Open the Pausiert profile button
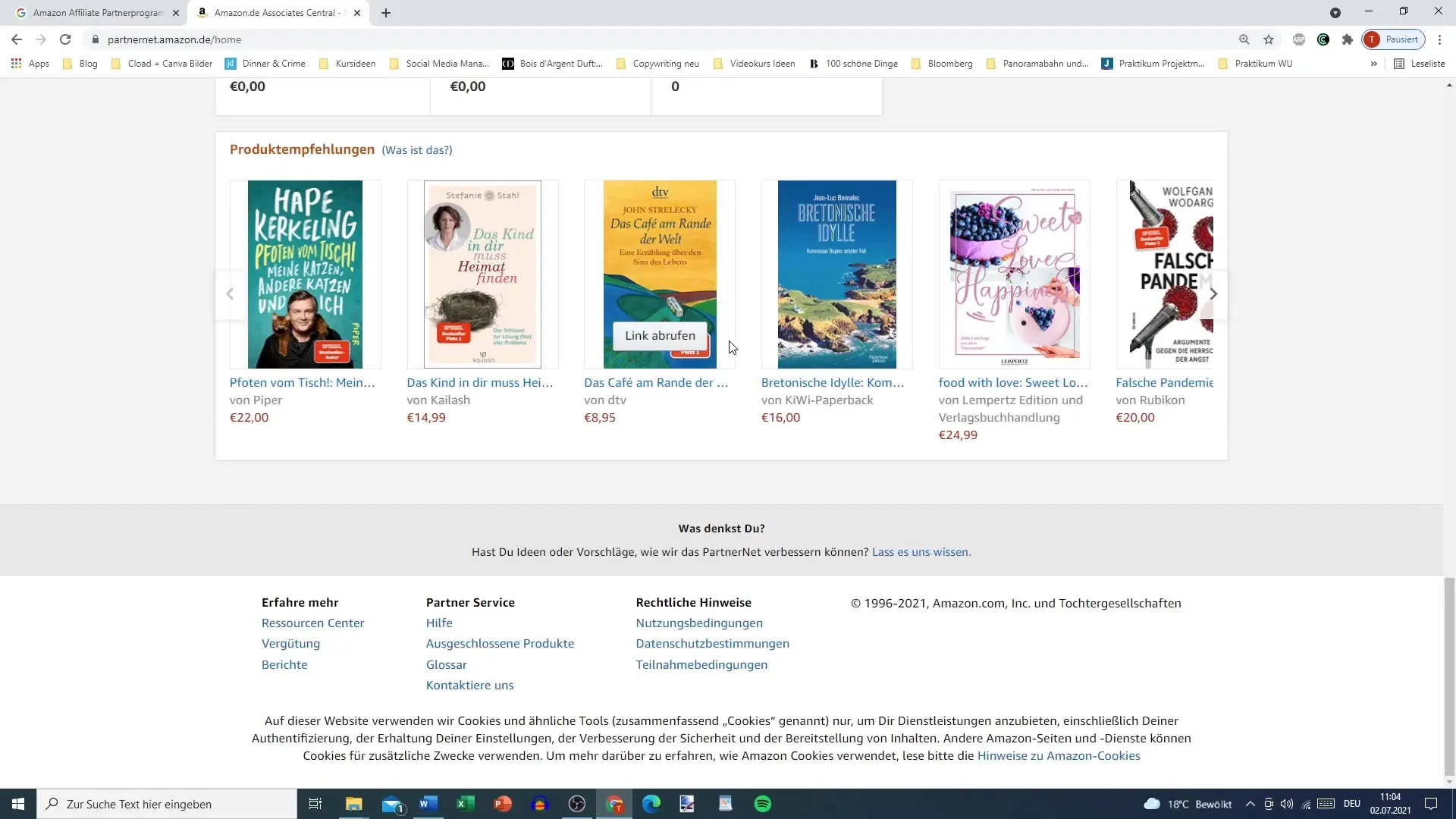This screenshot has width=1456, height=819. click(1394, 39)
